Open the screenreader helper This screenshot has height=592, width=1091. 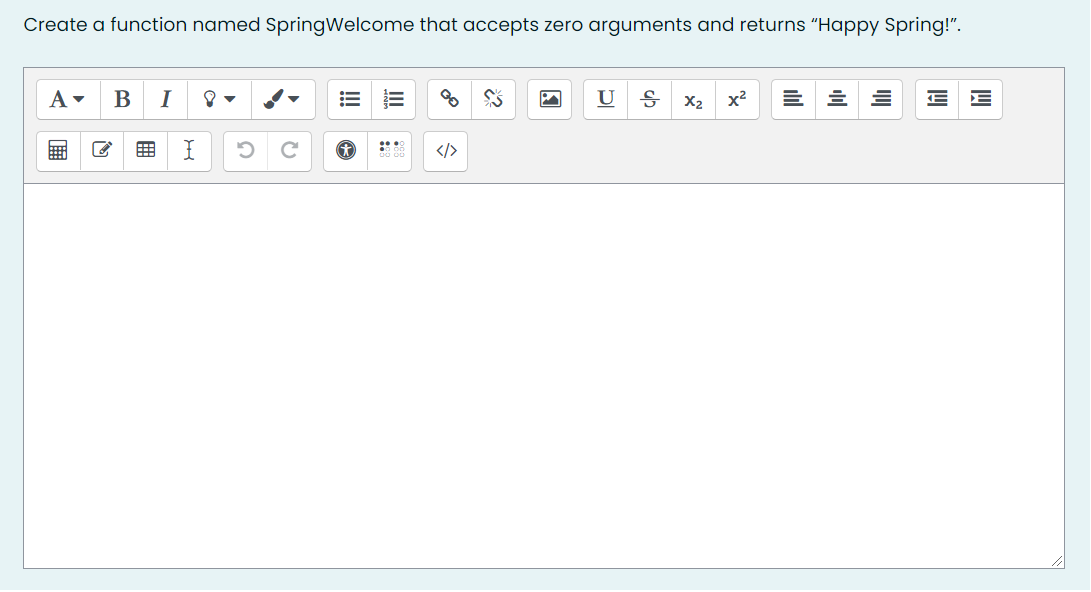[x=389, y=151]
